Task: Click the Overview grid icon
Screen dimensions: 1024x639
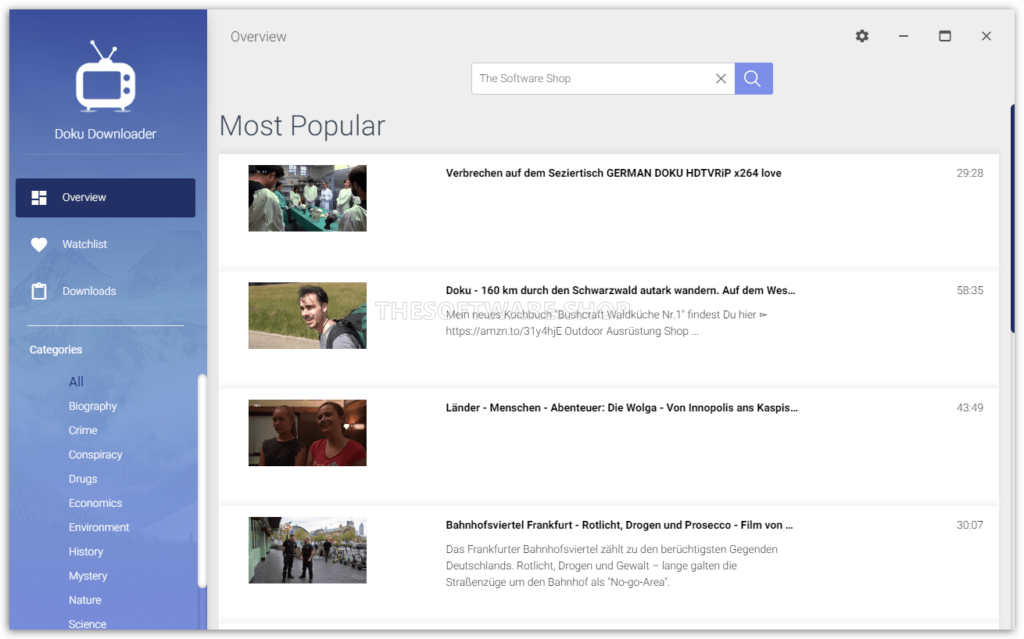Action: coord(39,197)
